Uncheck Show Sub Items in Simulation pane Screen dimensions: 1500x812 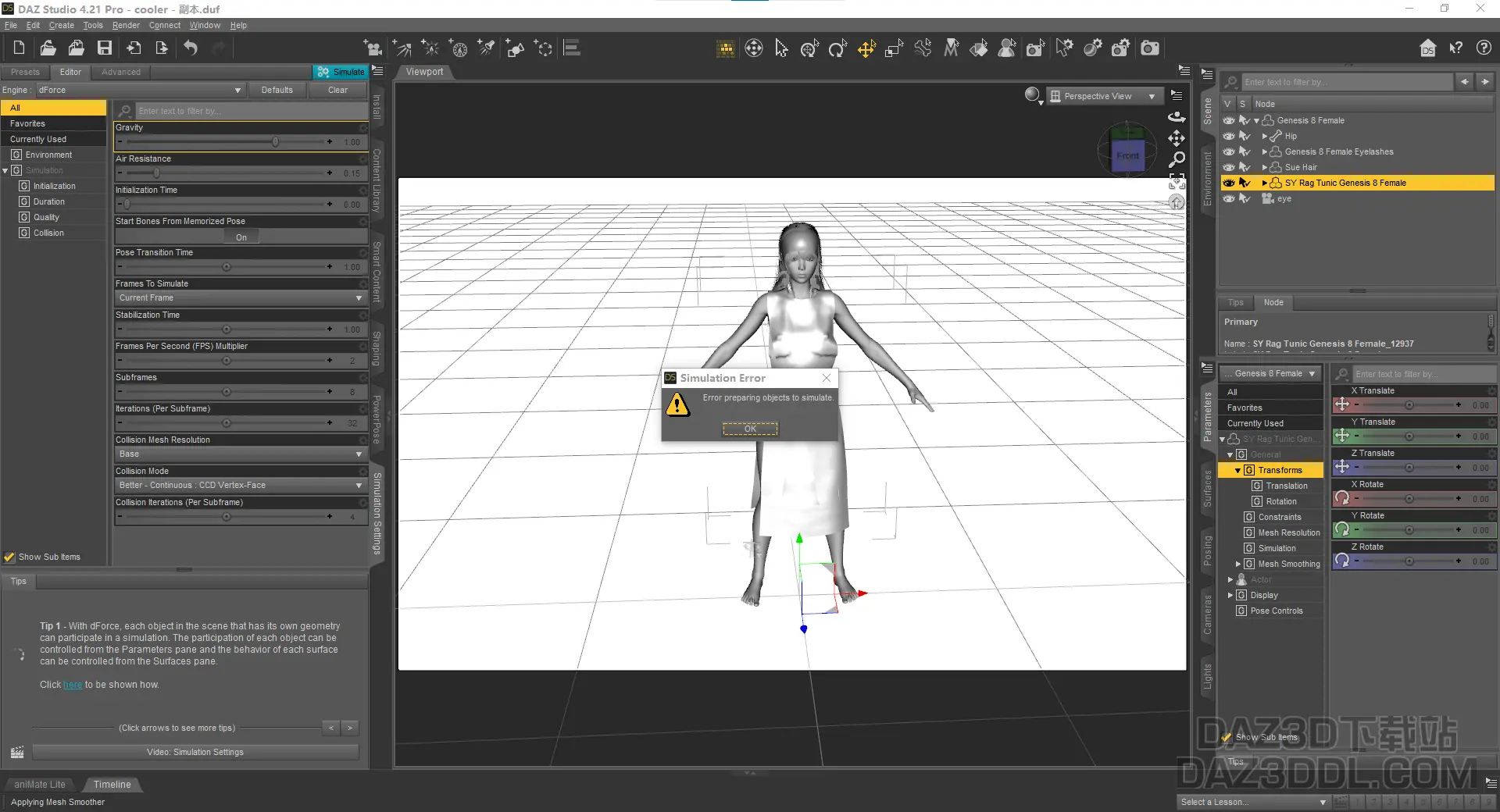click(9, 557)
